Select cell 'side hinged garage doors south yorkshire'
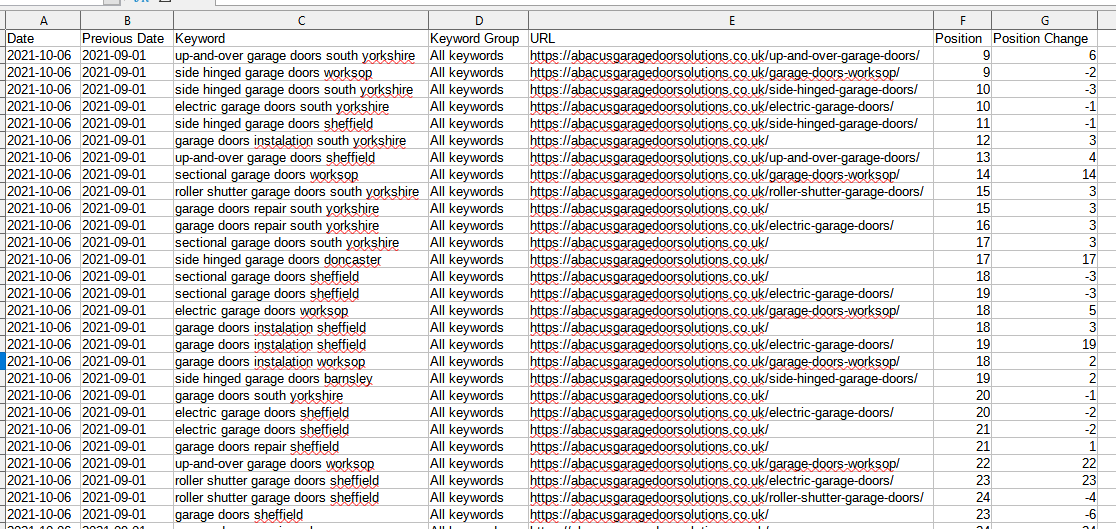The height and width of the screenshot is (529, 1116). (x=301, y=90)
